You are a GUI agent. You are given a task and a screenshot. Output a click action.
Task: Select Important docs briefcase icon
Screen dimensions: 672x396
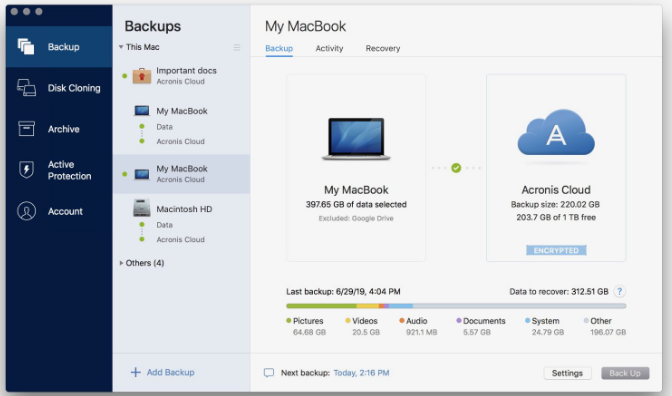[x=141, y=76]
